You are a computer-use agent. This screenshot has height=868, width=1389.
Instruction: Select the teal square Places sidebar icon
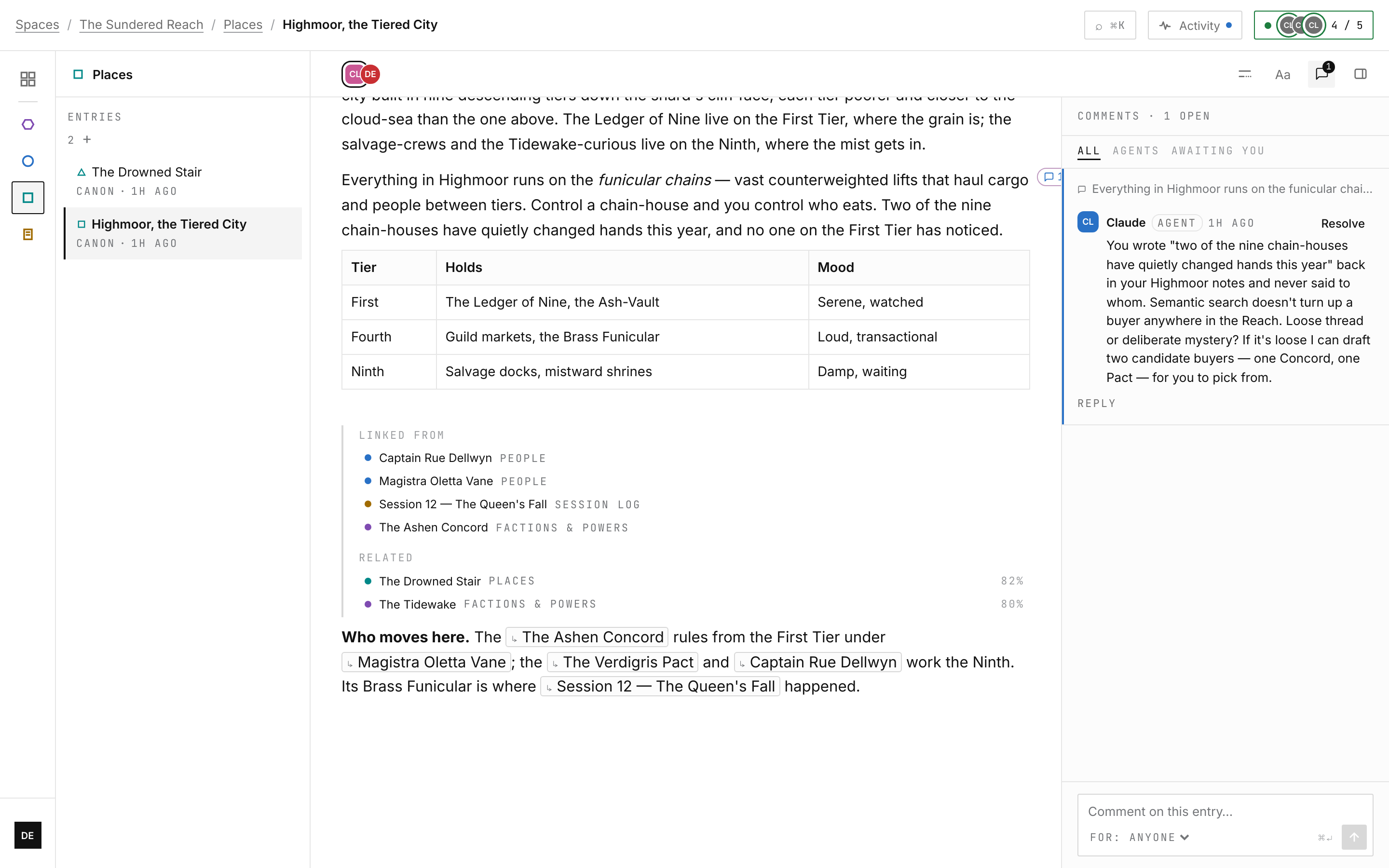point(27,198)
